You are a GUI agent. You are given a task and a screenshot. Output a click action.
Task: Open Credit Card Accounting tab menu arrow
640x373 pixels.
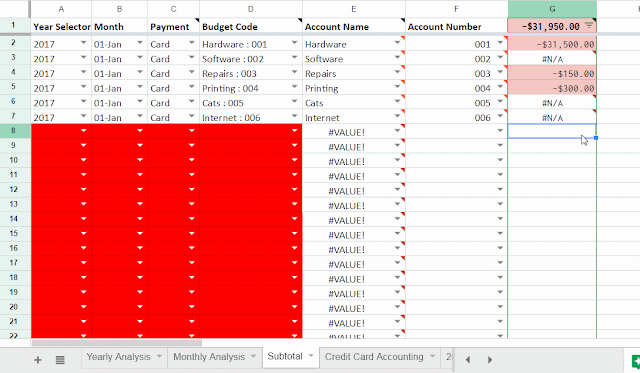(x=432, y=356)
